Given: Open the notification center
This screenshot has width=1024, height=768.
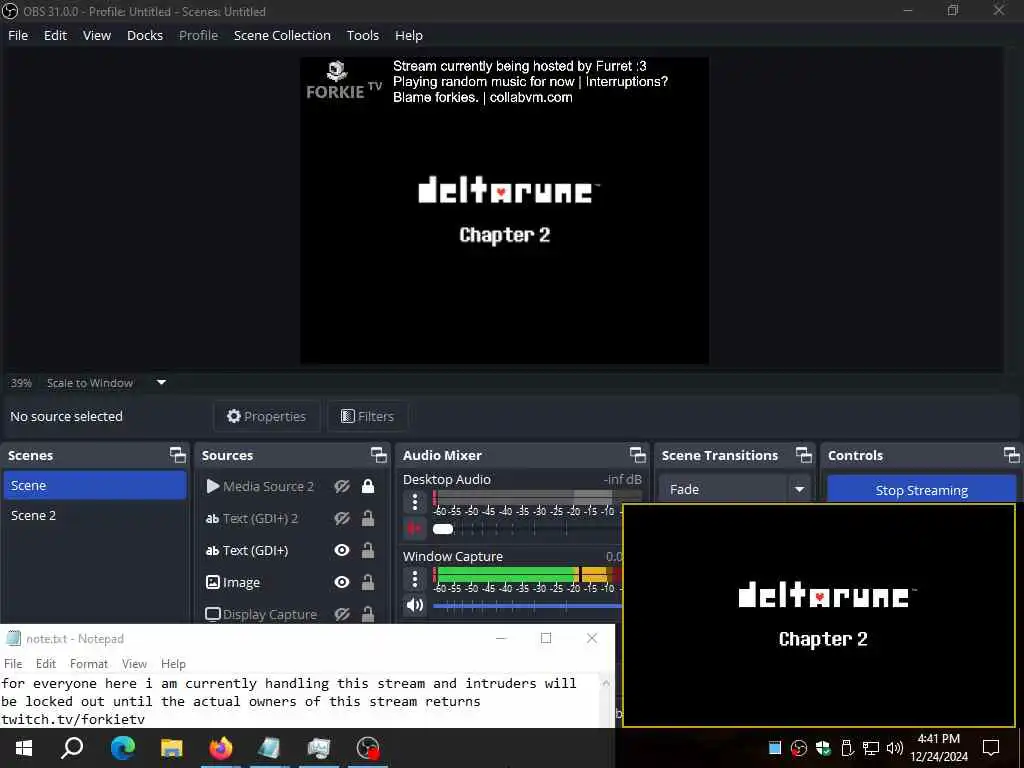Looking at the screenshot, I should click(991, 748).
